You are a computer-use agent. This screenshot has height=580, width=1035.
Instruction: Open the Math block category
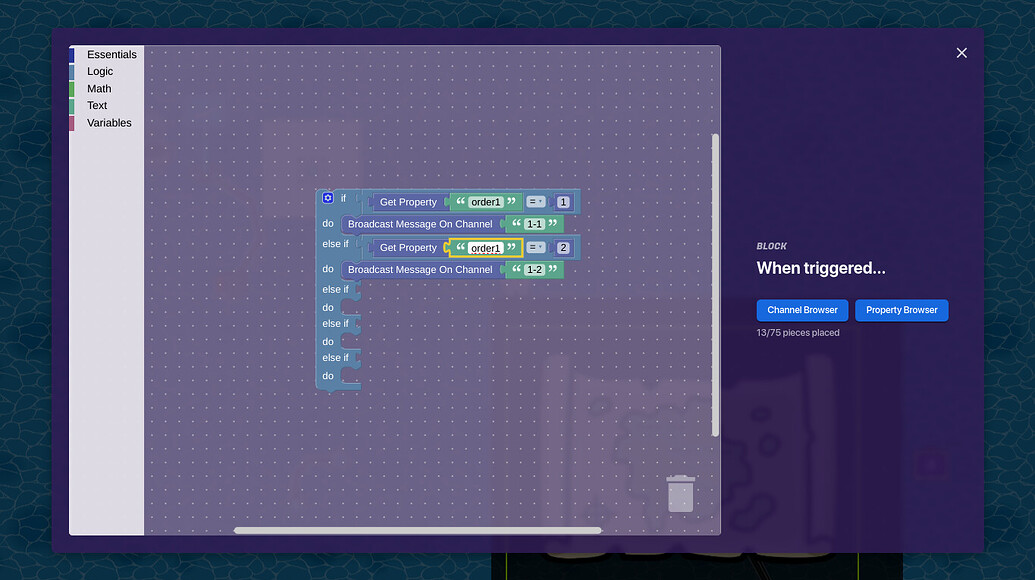97,88
